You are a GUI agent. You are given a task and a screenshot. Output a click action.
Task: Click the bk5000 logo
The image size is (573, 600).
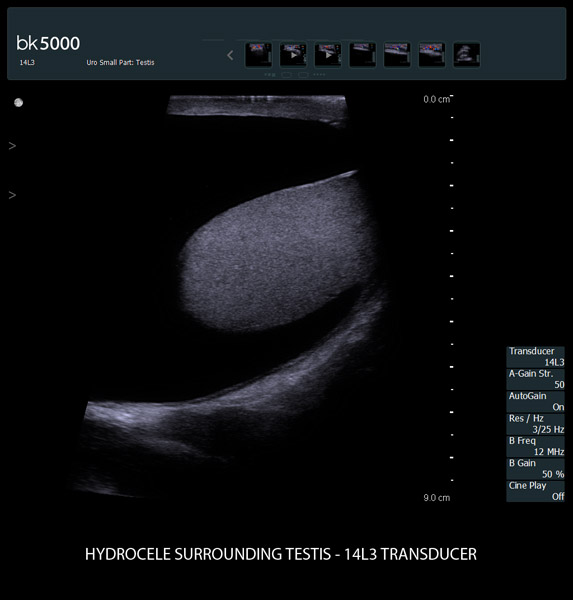(x=48, y=43)
